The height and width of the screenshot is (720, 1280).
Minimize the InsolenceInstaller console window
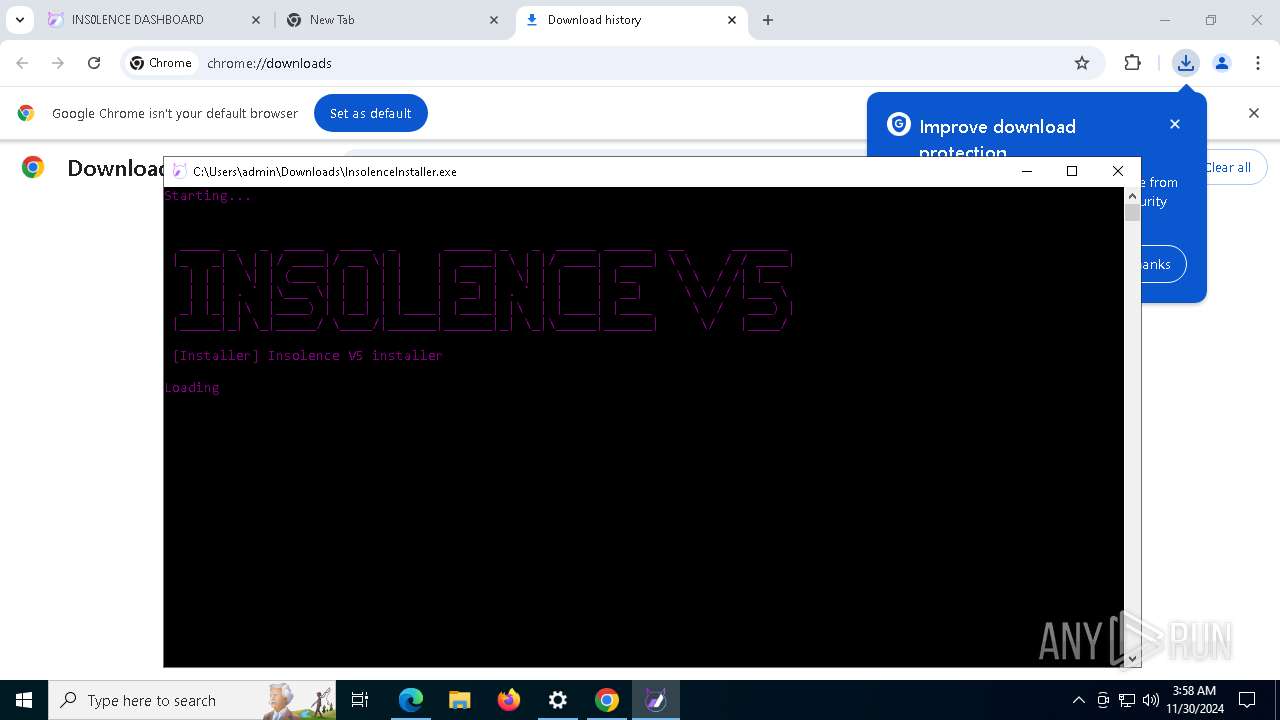(1026, 171)
